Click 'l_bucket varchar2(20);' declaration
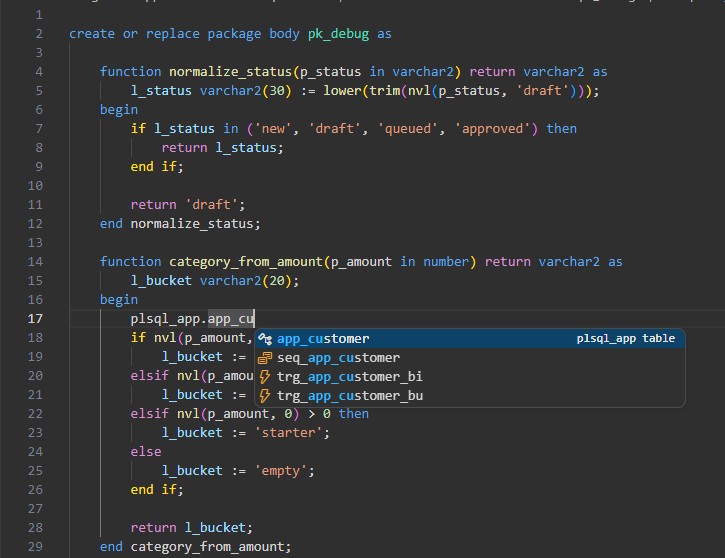The width and height of the screenshot is (725, 558). [215, 281]
